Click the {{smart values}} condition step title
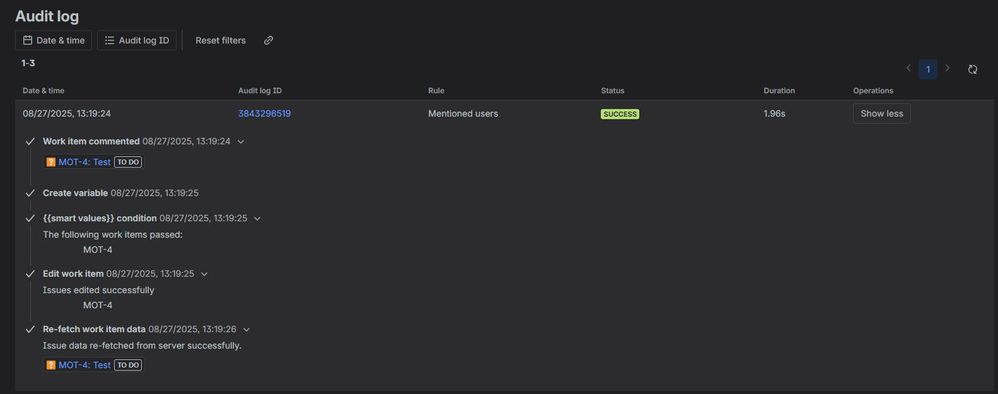 [x=100, y=218]
